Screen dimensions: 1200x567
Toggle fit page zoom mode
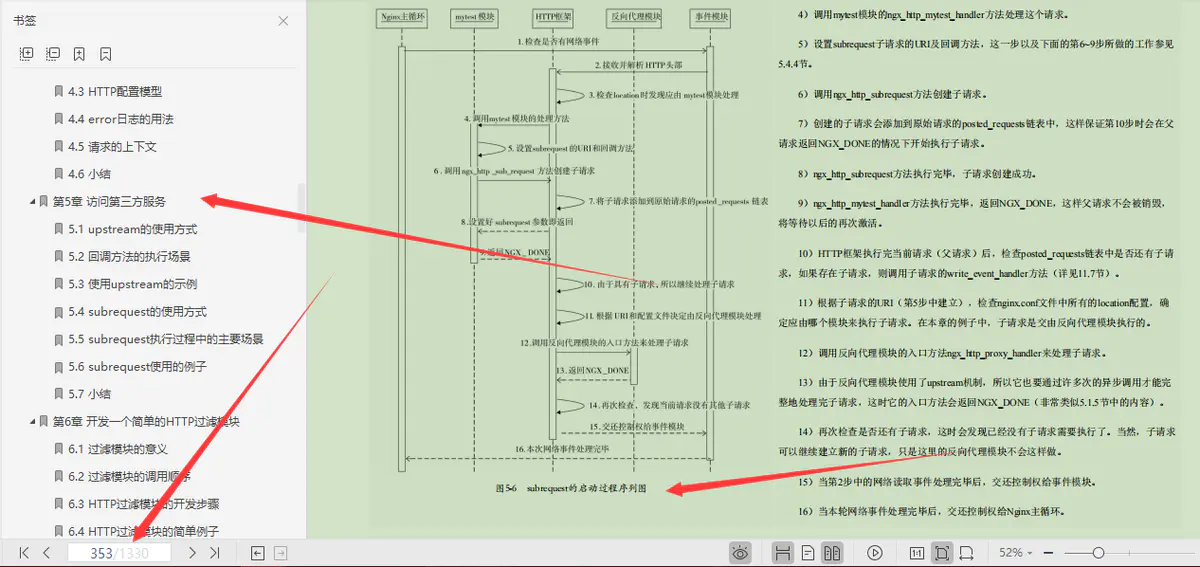coord(941,552)
